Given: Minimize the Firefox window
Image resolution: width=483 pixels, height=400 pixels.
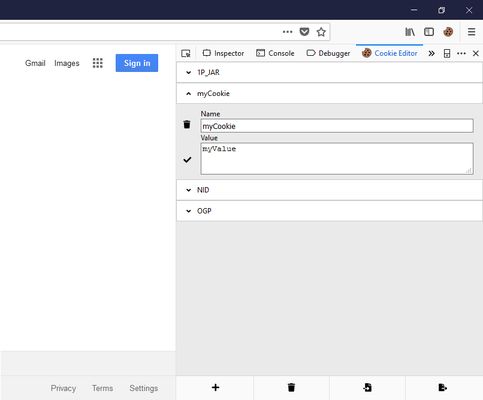Looking at the screenshot, I should point(414,10).
